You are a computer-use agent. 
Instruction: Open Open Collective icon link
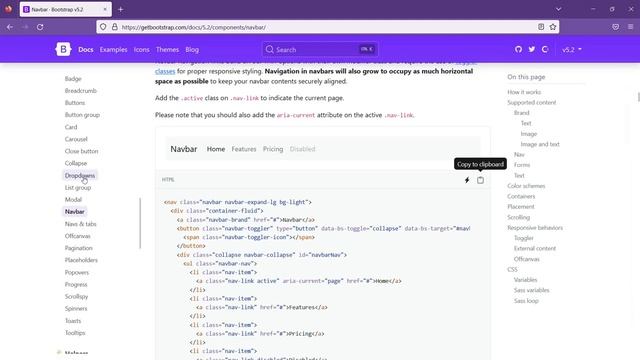[545, 49]
